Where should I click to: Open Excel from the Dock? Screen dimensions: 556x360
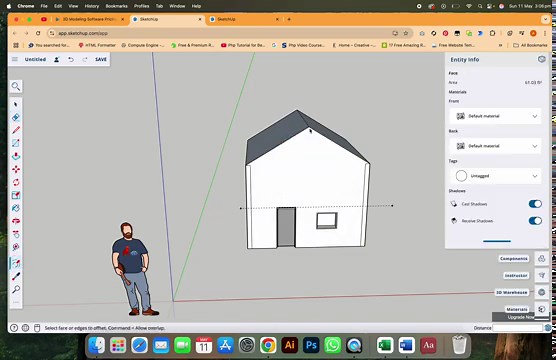[x=385, y=345]
